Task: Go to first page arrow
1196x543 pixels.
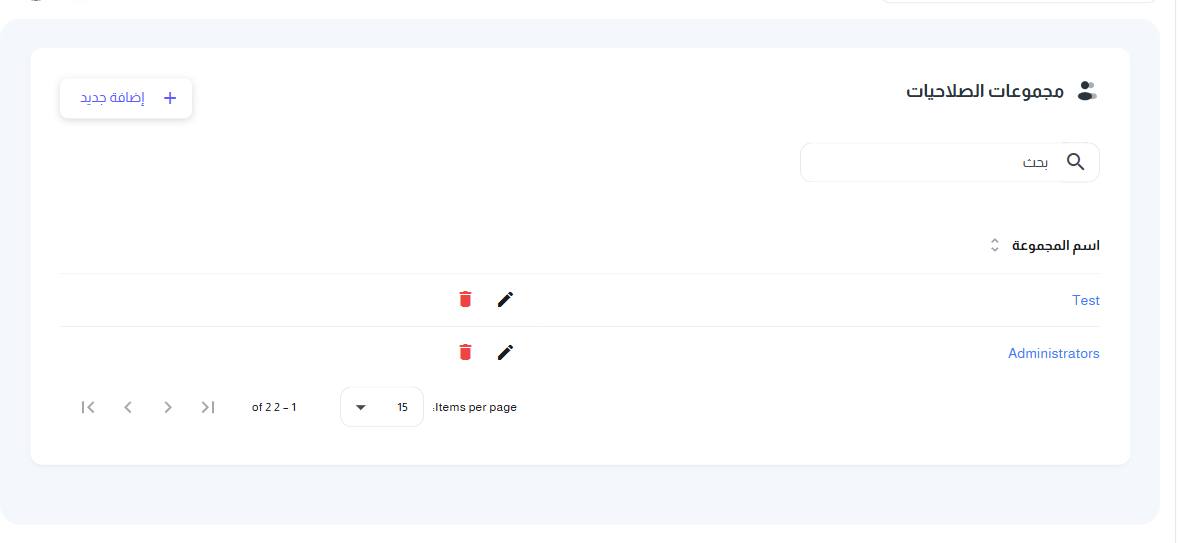Action: pos(88,407)
